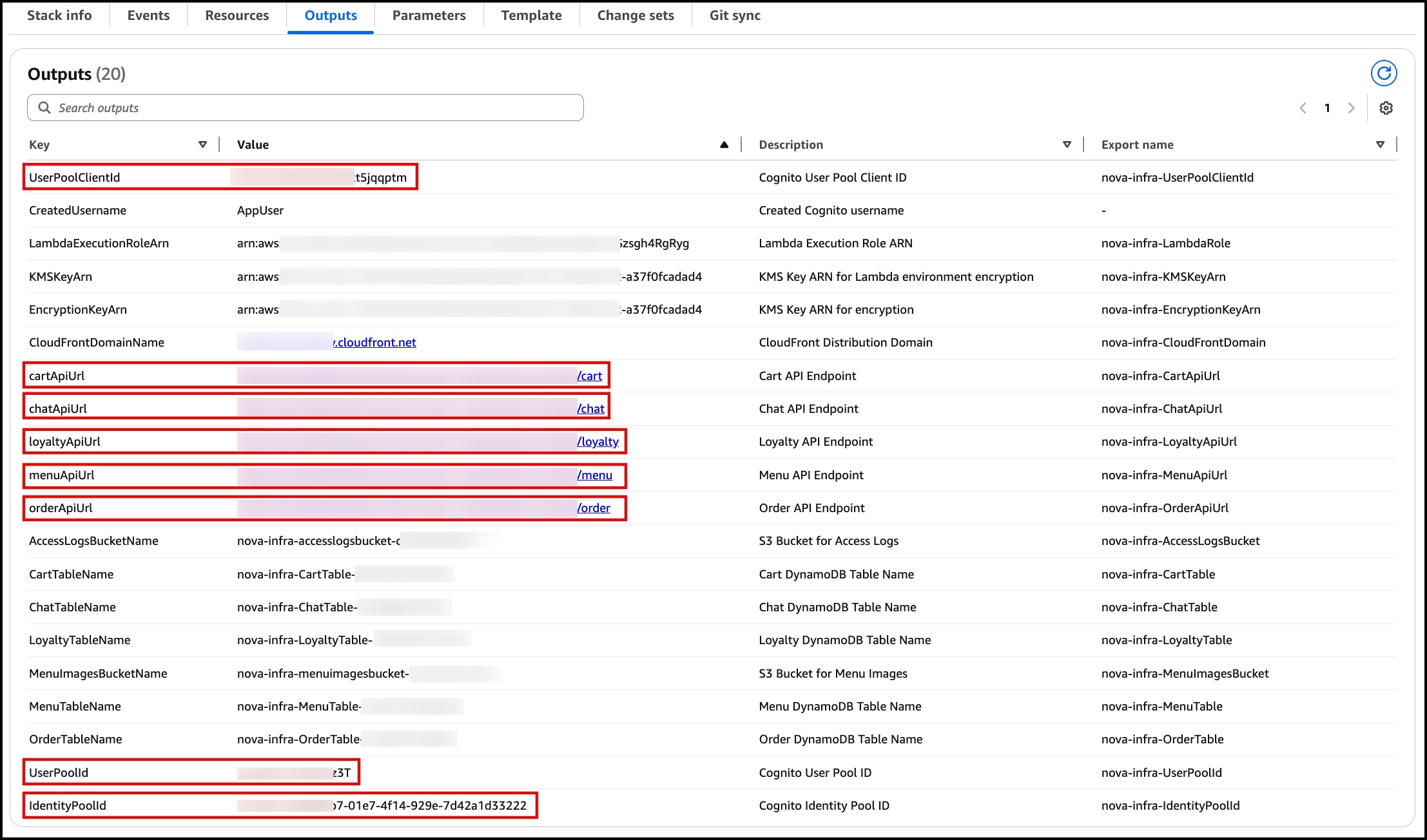Image resolution: width=1427 pixels, height=840 pixels.
Task: Open the cloudfront.net domain link
Action: [375, 343]
